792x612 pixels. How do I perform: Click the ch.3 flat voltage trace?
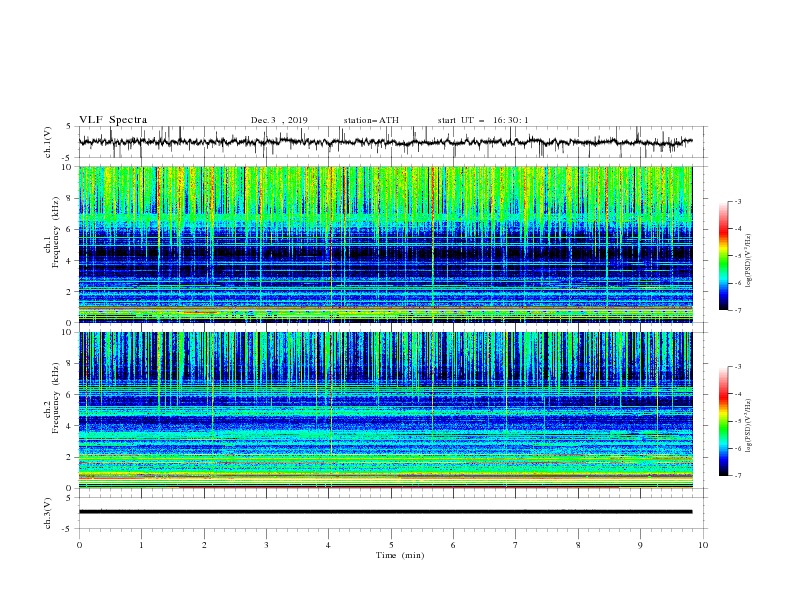point(385,512)
